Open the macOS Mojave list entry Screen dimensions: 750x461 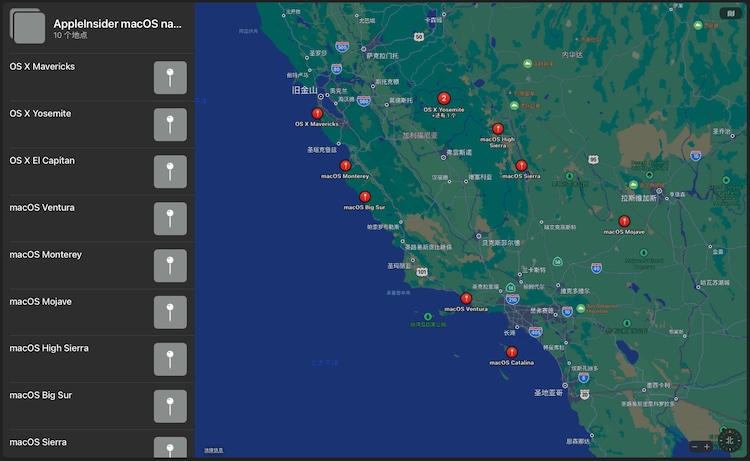coord(98,312)
